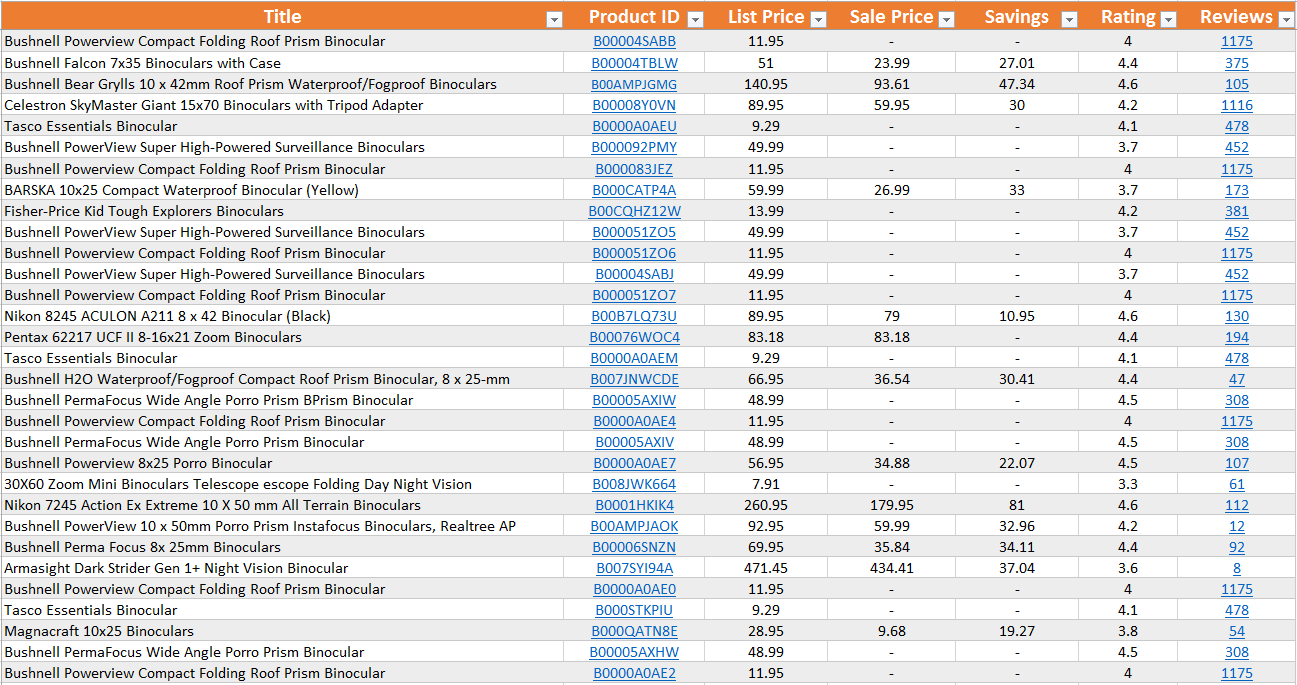Open product link B008JWK664
This screenshot has width=1297, height=685.
[635, 484]
